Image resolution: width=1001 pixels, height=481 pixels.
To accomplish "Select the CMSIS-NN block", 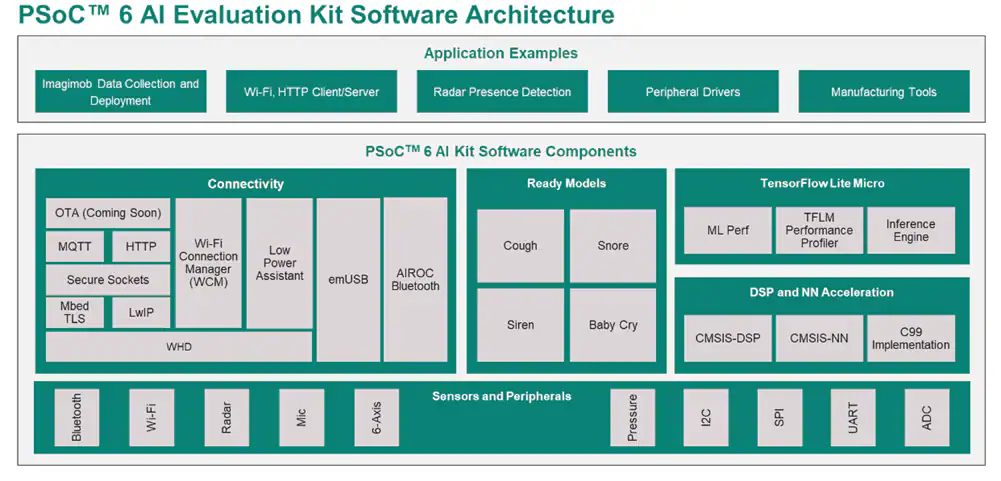I will point(820,339).
